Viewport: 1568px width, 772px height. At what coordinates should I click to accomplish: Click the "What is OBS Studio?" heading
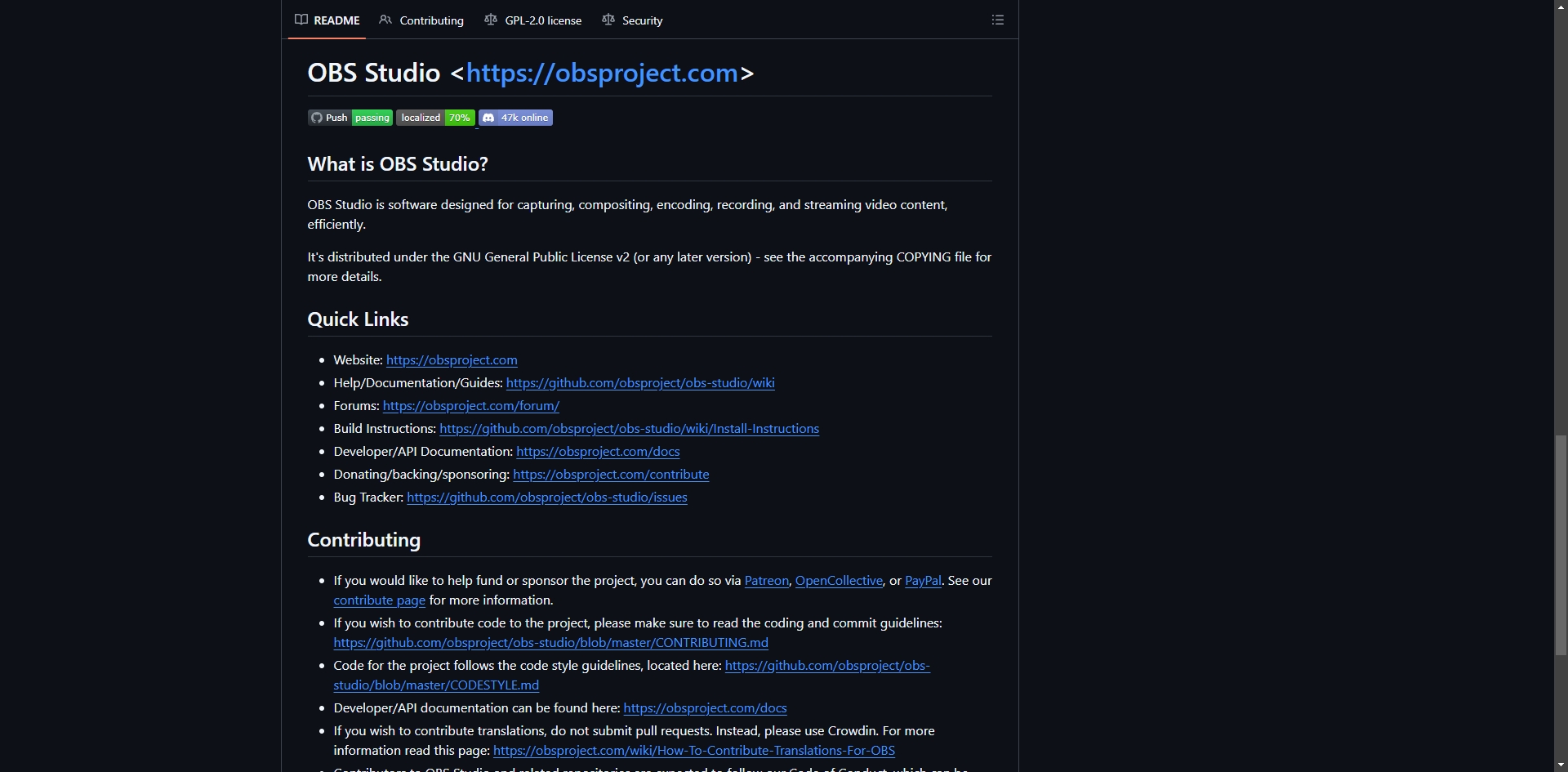(x=398, y=164)
